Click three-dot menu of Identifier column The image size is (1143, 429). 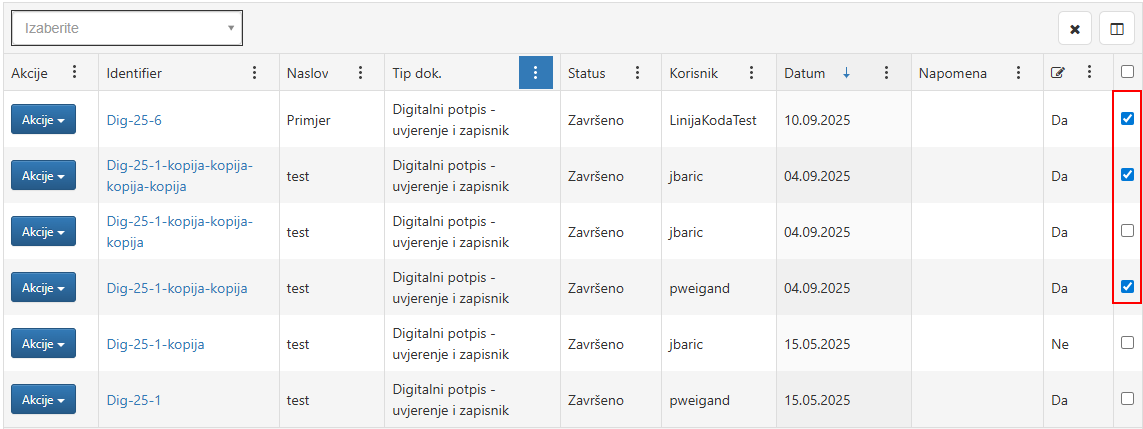click(x=254, y=73)
